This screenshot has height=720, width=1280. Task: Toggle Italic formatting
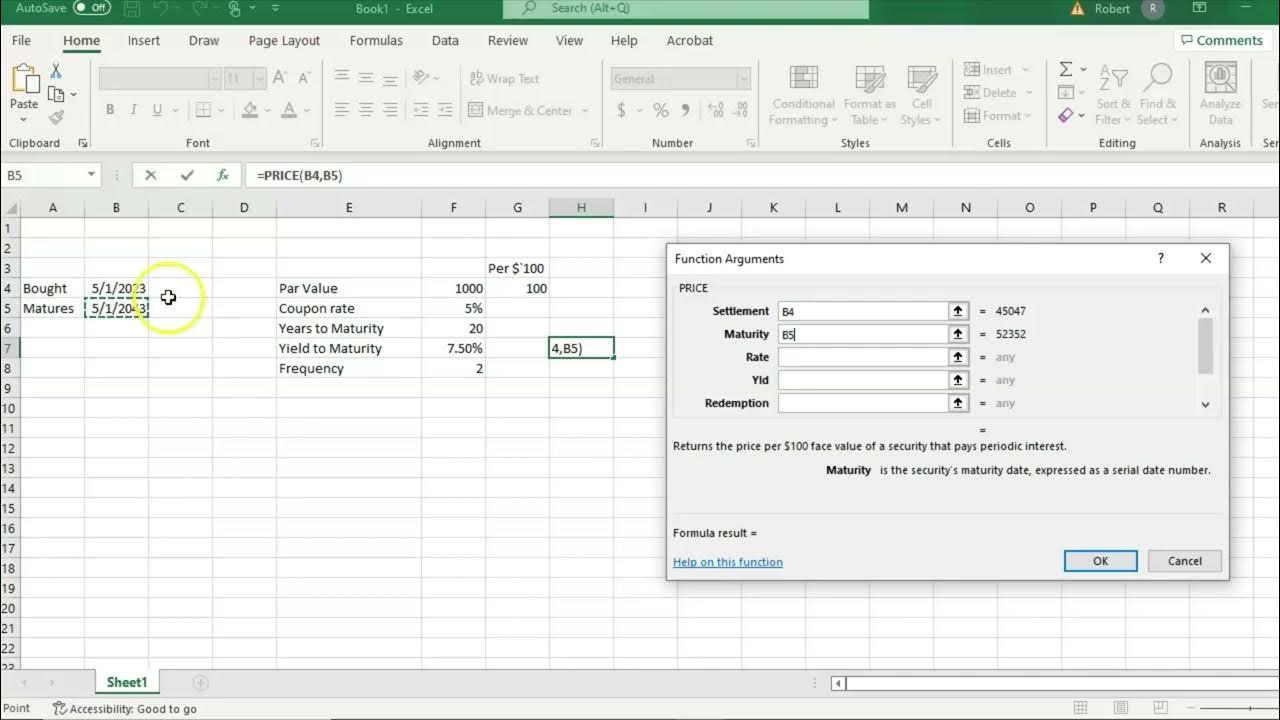coord(135,110)
